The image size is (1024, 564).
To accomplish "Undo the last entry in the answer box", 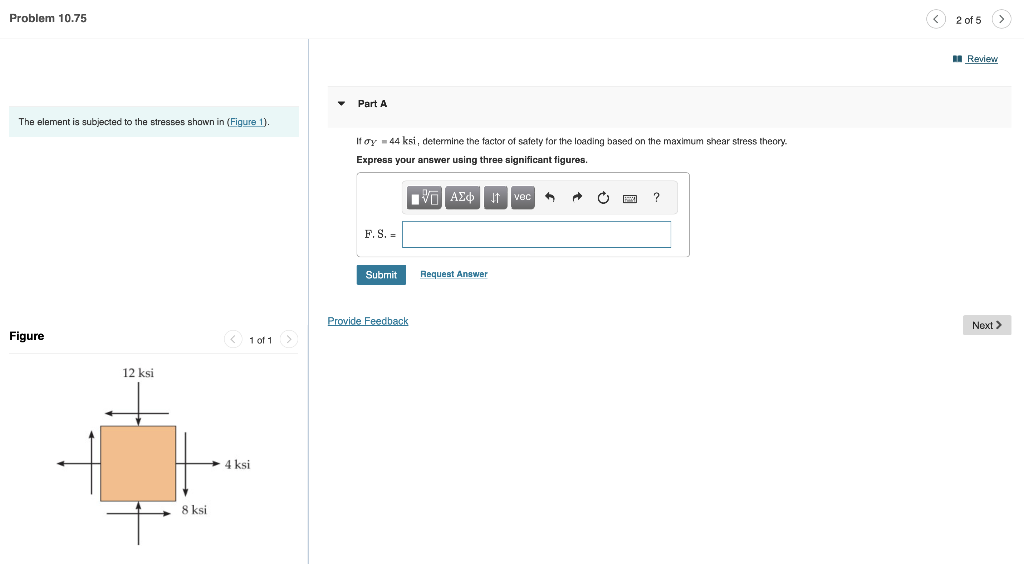I will click(550, 197).
